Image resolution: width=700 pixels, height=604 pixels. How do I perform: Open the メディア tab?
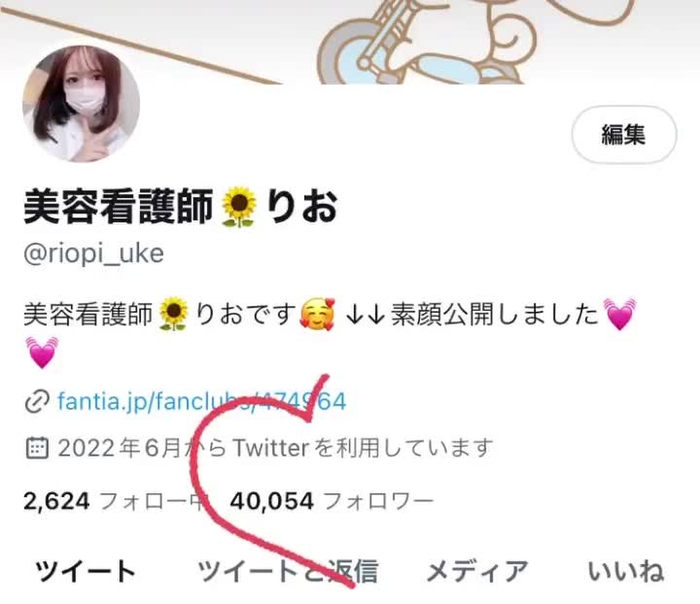(x=477, y=571)
